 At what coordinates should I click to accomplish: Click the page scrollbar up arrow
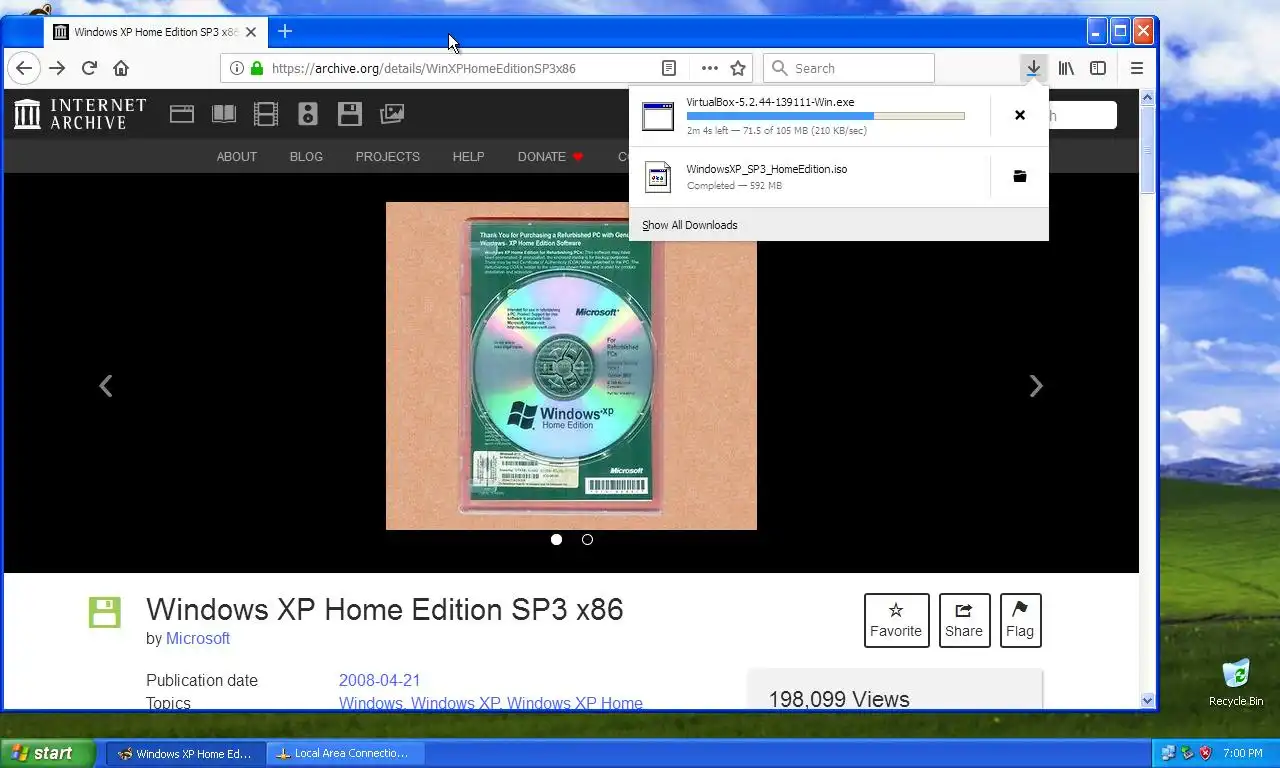1147,97
